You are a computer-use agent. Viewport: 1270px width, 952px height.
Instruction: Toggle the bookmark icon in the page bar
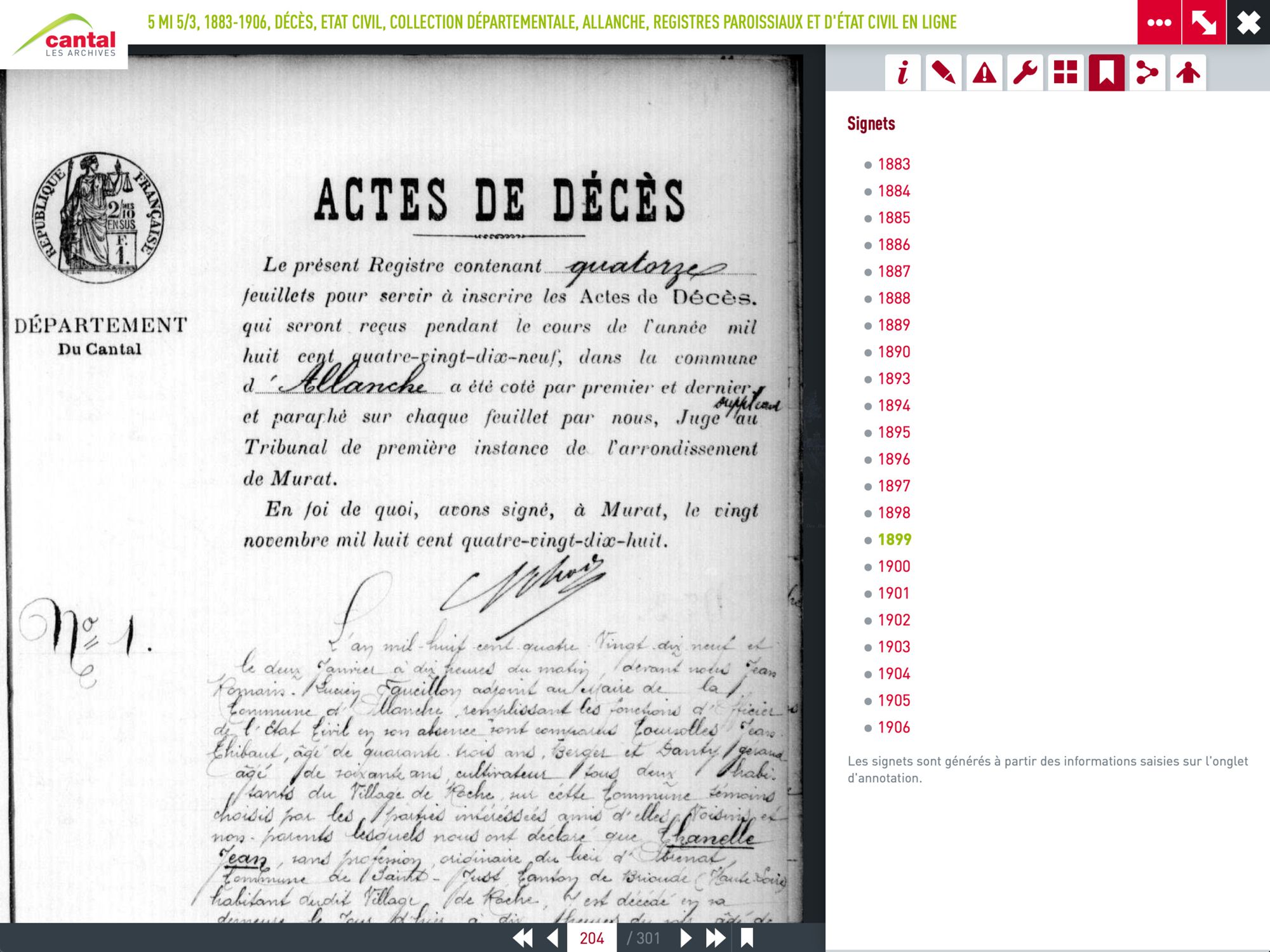point(747,938)
